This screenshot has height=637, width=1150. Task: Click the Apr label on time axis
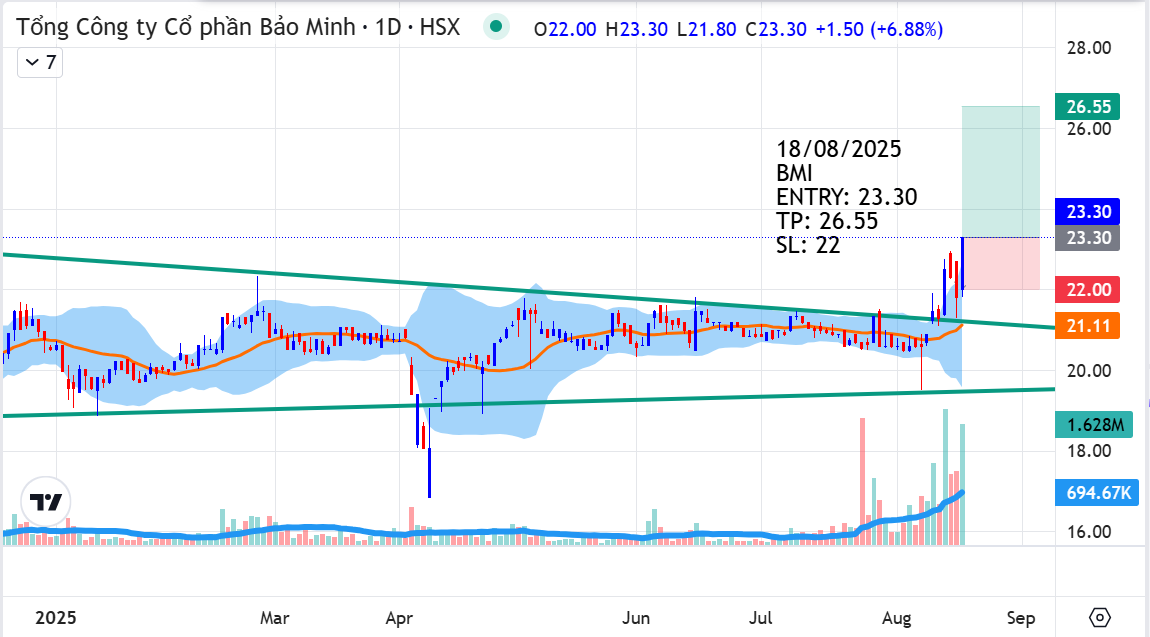(399, 618)
